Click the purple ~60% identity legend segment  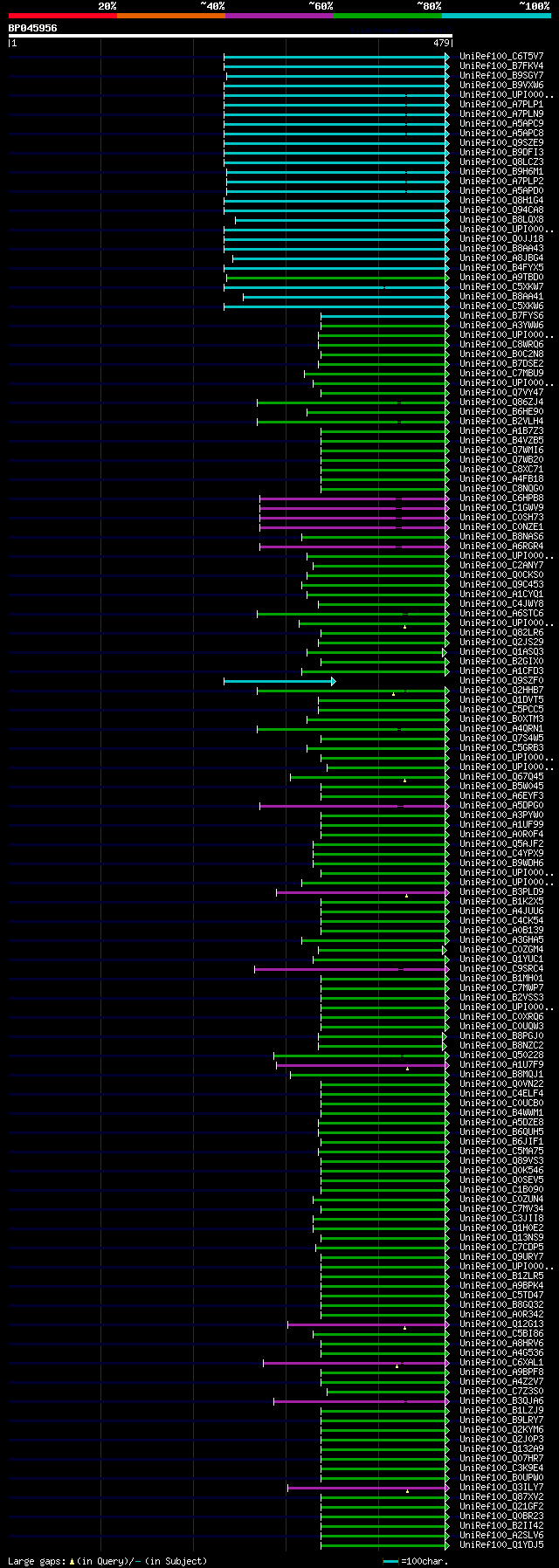(279, 16)
